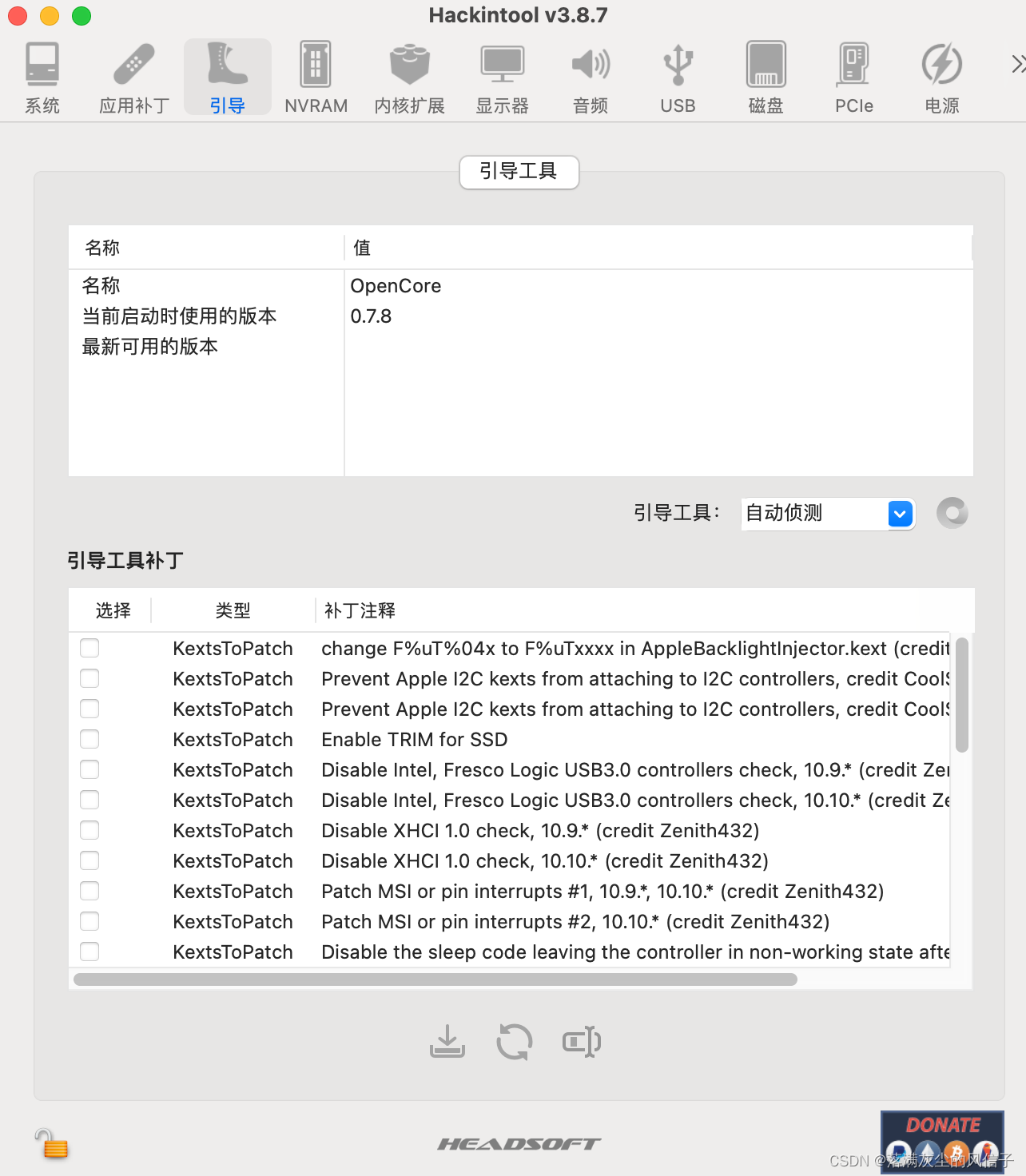Select the 'Enable TRIM for SSD' text
The height and width of the screenshot is (1176, 1026).
(x=415, y=740)
